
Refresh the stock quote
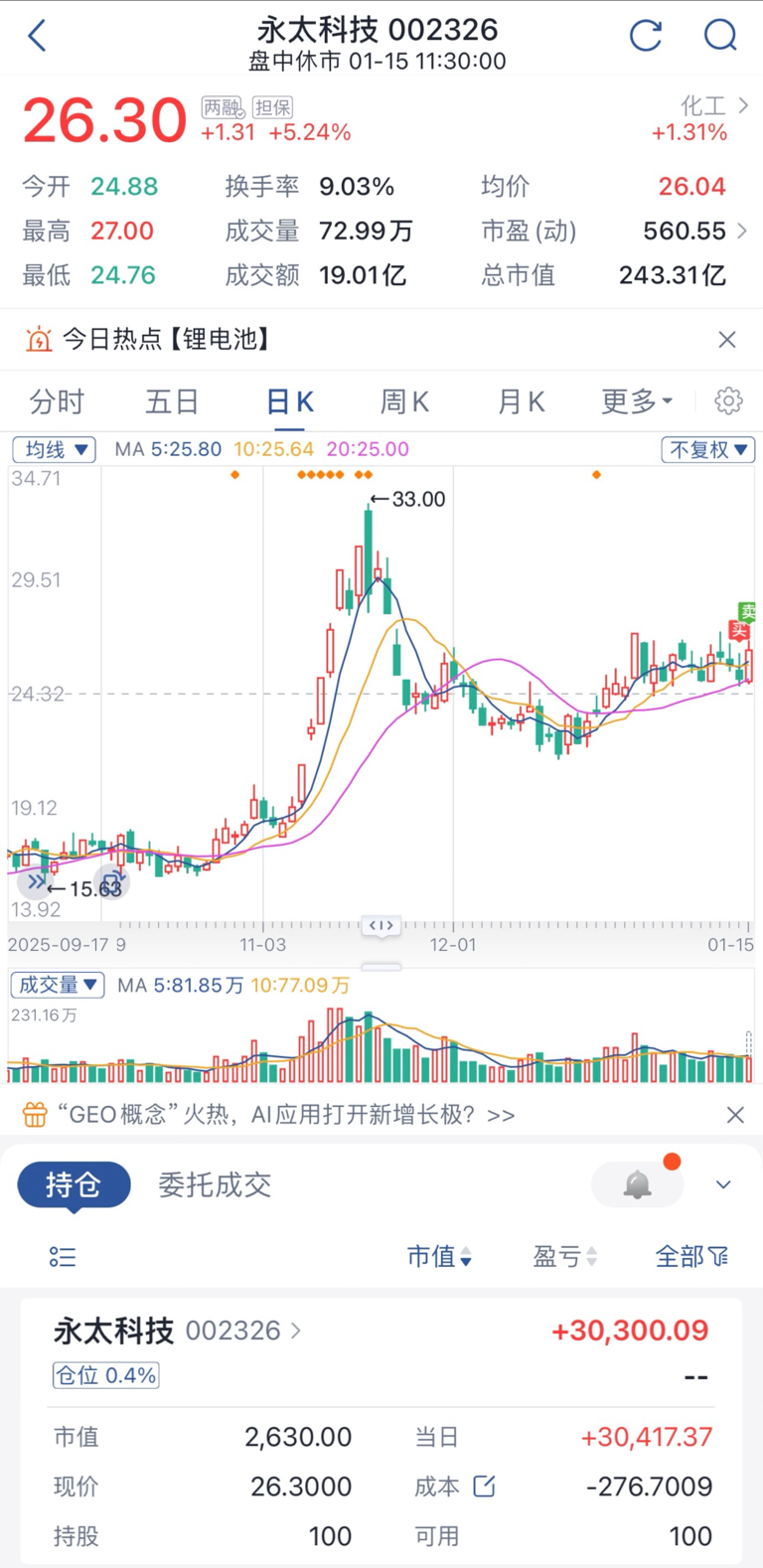coord(646,36)
